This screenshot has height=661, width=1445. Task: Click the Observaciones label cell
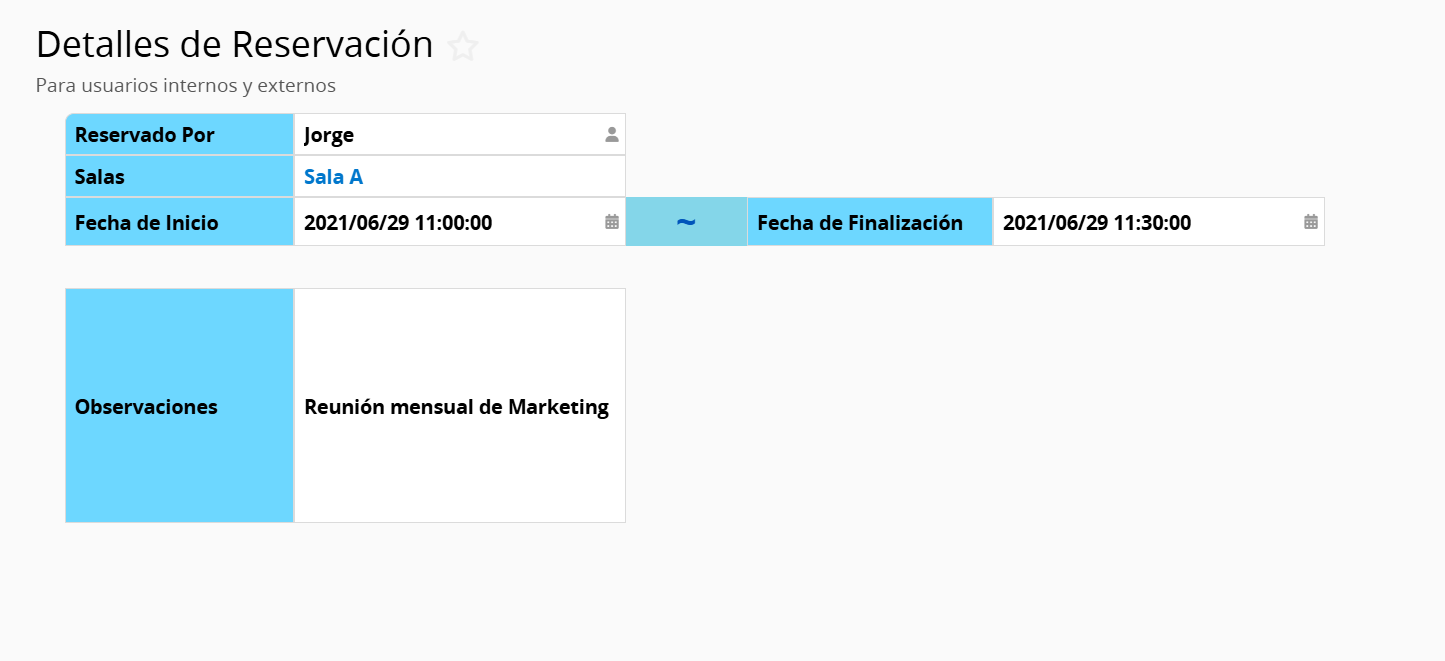[x=180, y=406]
